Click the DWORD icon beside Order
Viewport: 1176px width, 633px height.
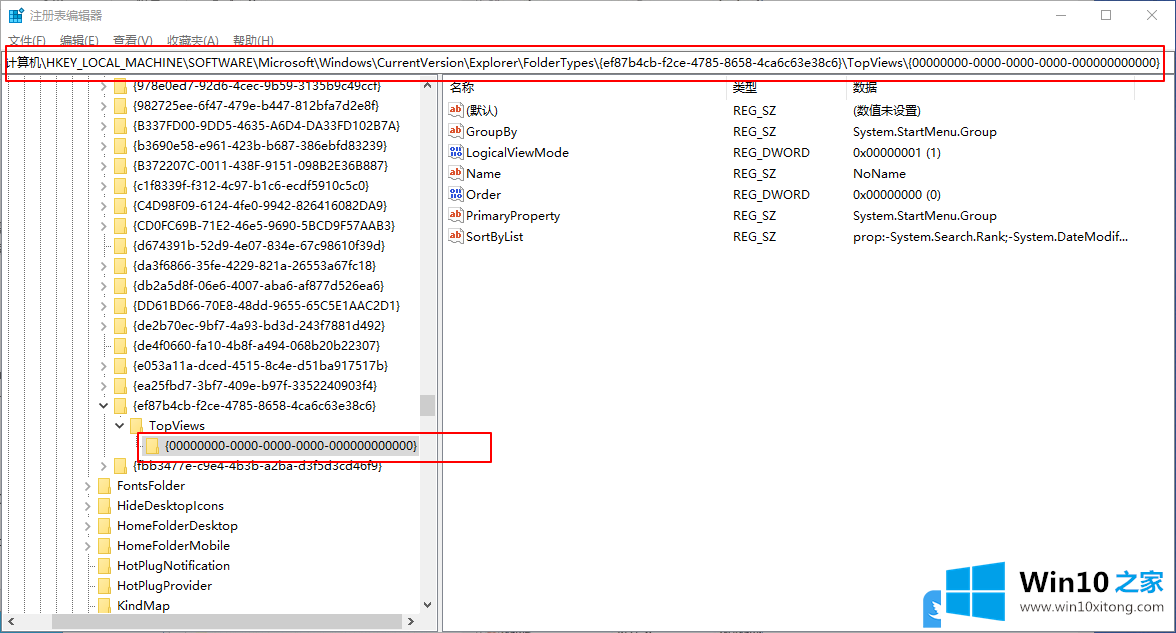click(456, 195)
